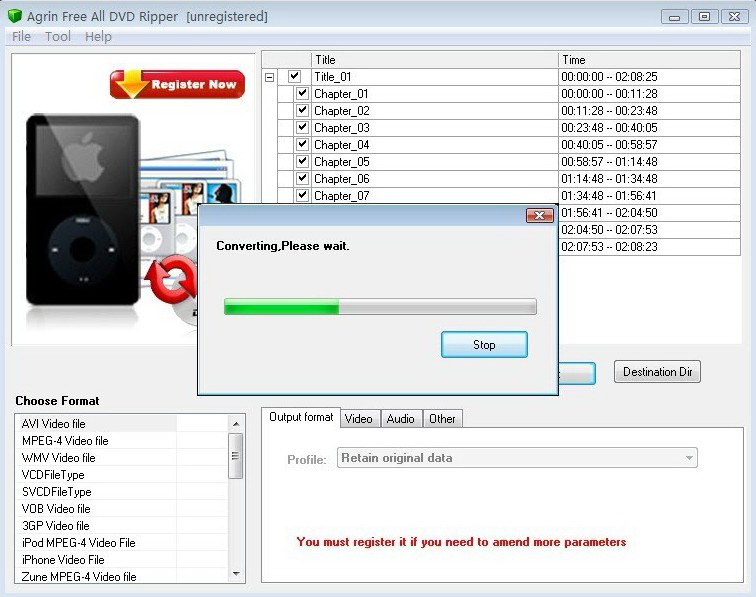Click the Time column header
The height and width of the screenshot is (597, 756).
coord(649,60)
